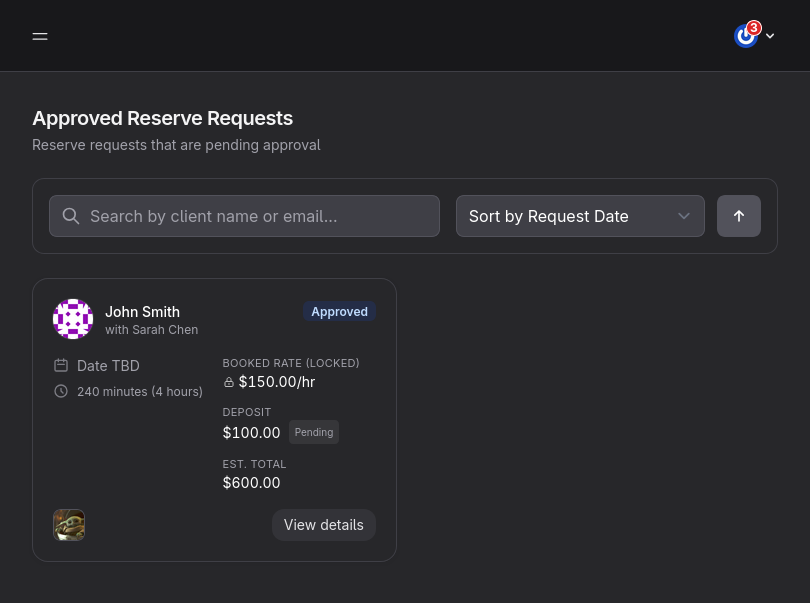The width and height of the screenshot is (810, 603).
Task: Expand the account chevron next to profile icon
Action: [x=770, y=36]
